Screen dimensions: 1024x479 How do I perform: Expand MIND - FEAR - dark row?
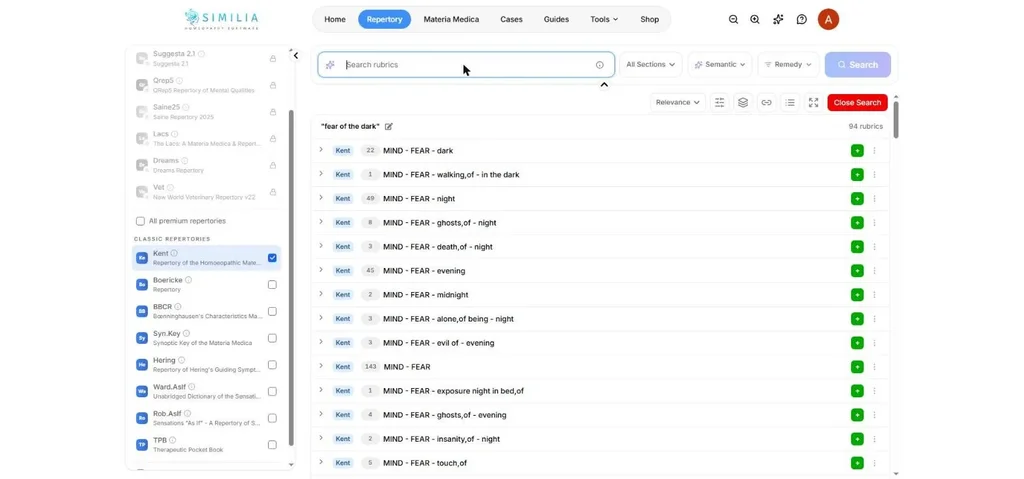click(x=321, y=150)
